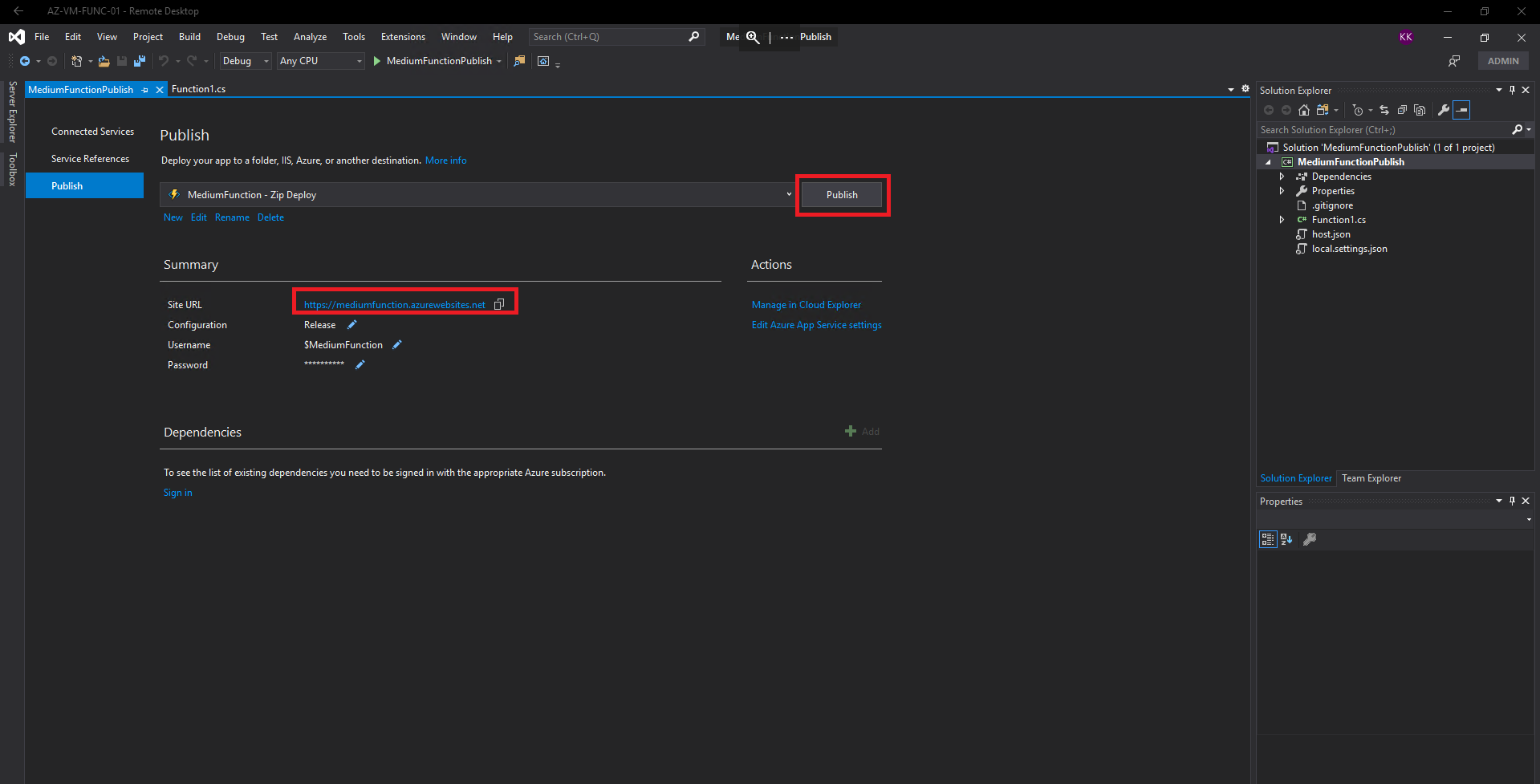Click the copy icon beside the Site URL

click(x=499, y=304)
